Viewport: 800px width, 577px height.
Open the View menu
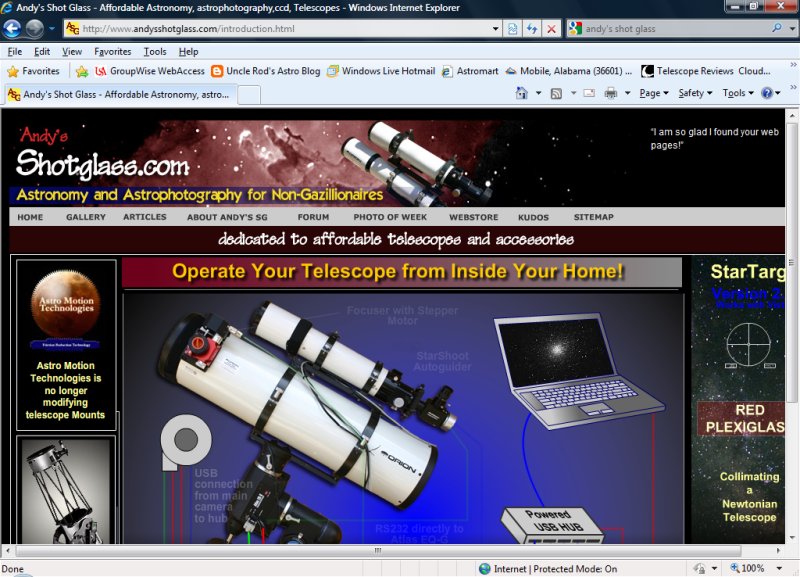[72, 52]
